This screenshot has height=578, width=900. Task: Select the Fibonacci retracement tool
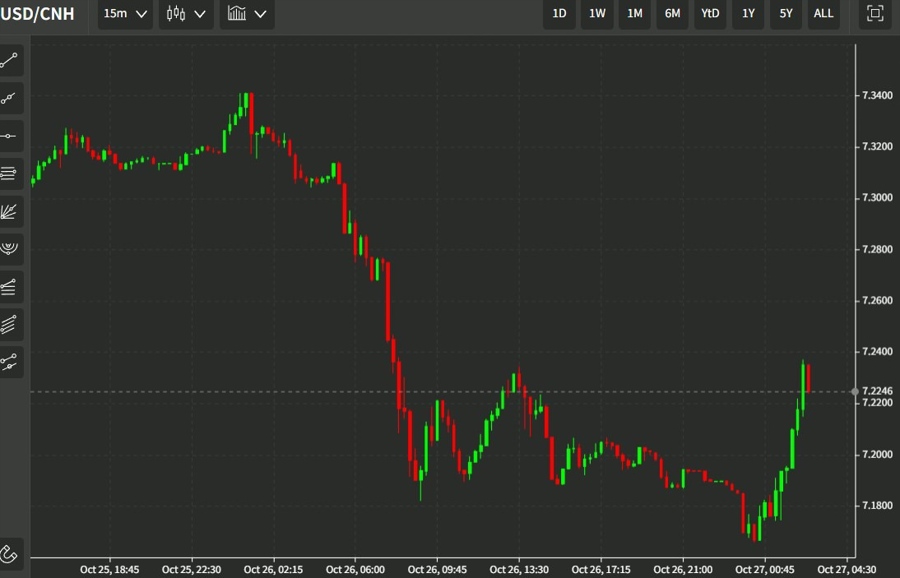[x=10, y=286]
